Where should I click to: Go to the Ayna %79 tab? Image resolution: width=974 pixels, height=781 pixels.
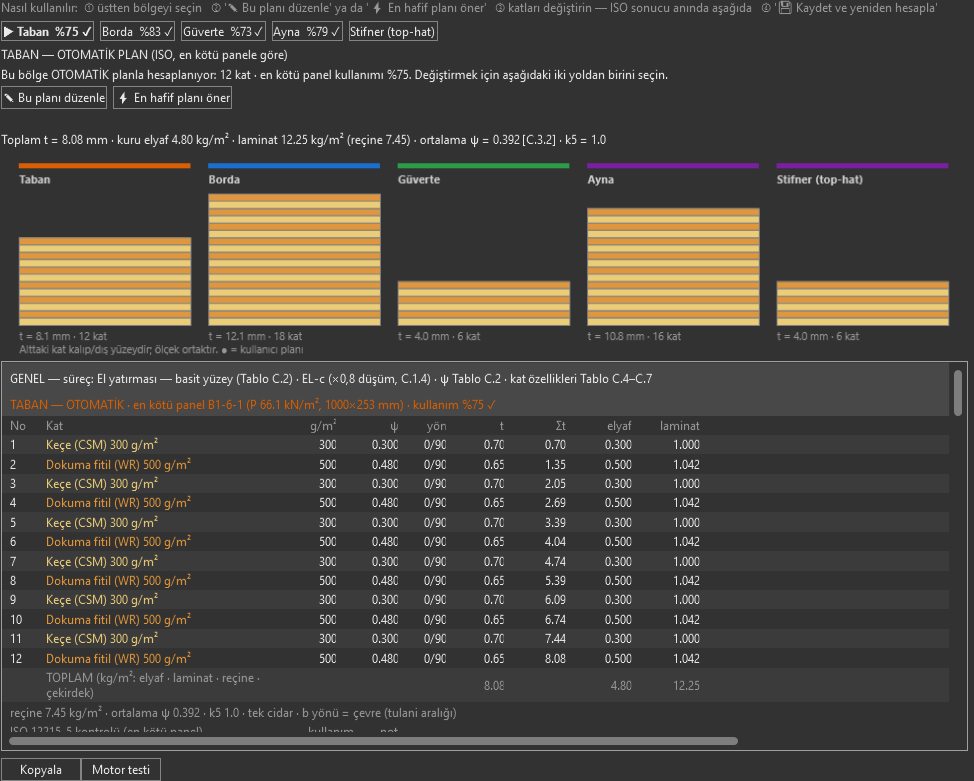coord(307,32)
